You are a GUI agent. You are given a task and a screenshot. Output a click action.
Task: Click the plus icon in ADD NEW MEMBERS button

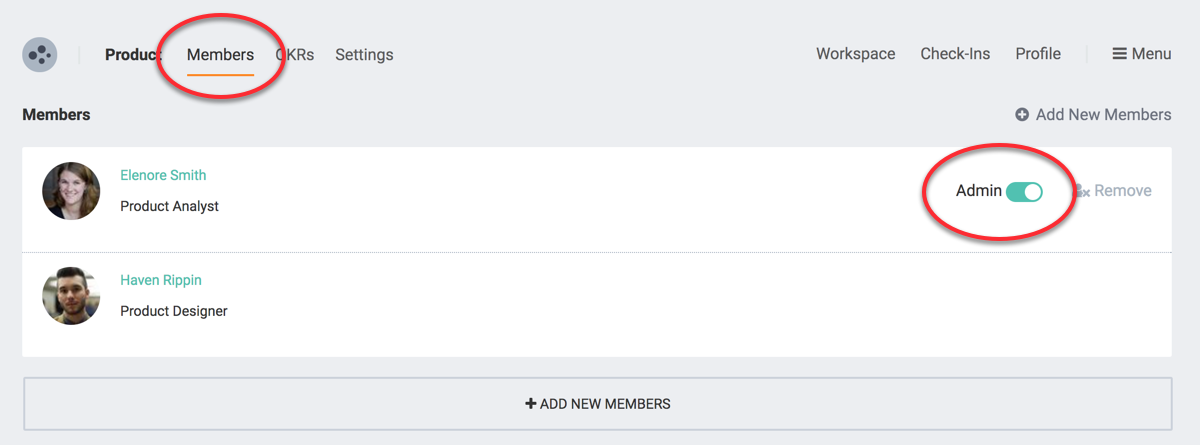pos(531,404)
